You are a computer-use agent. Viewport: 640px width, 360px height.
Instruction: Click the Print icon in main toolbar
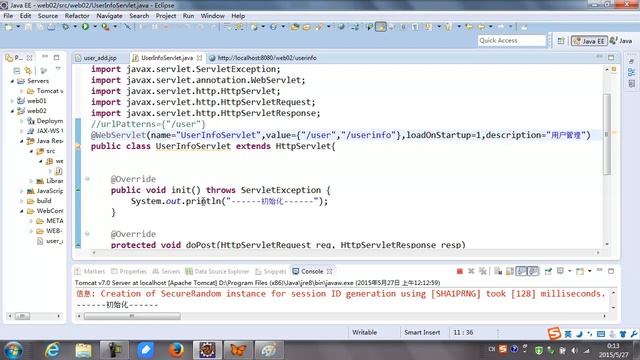click(51, 27)
